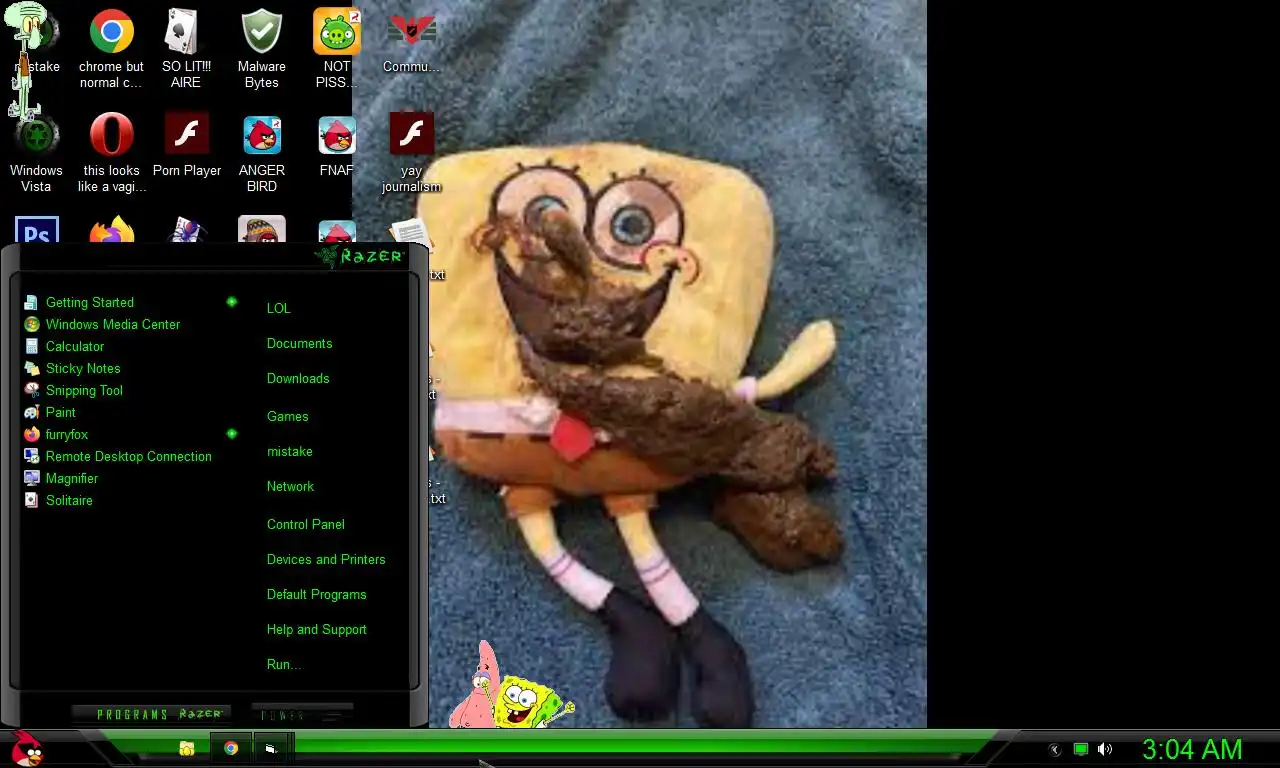Select the 'Commu...' red eagle desktop icon
This screenshot has width=1280, height=768.
(411, 42)
